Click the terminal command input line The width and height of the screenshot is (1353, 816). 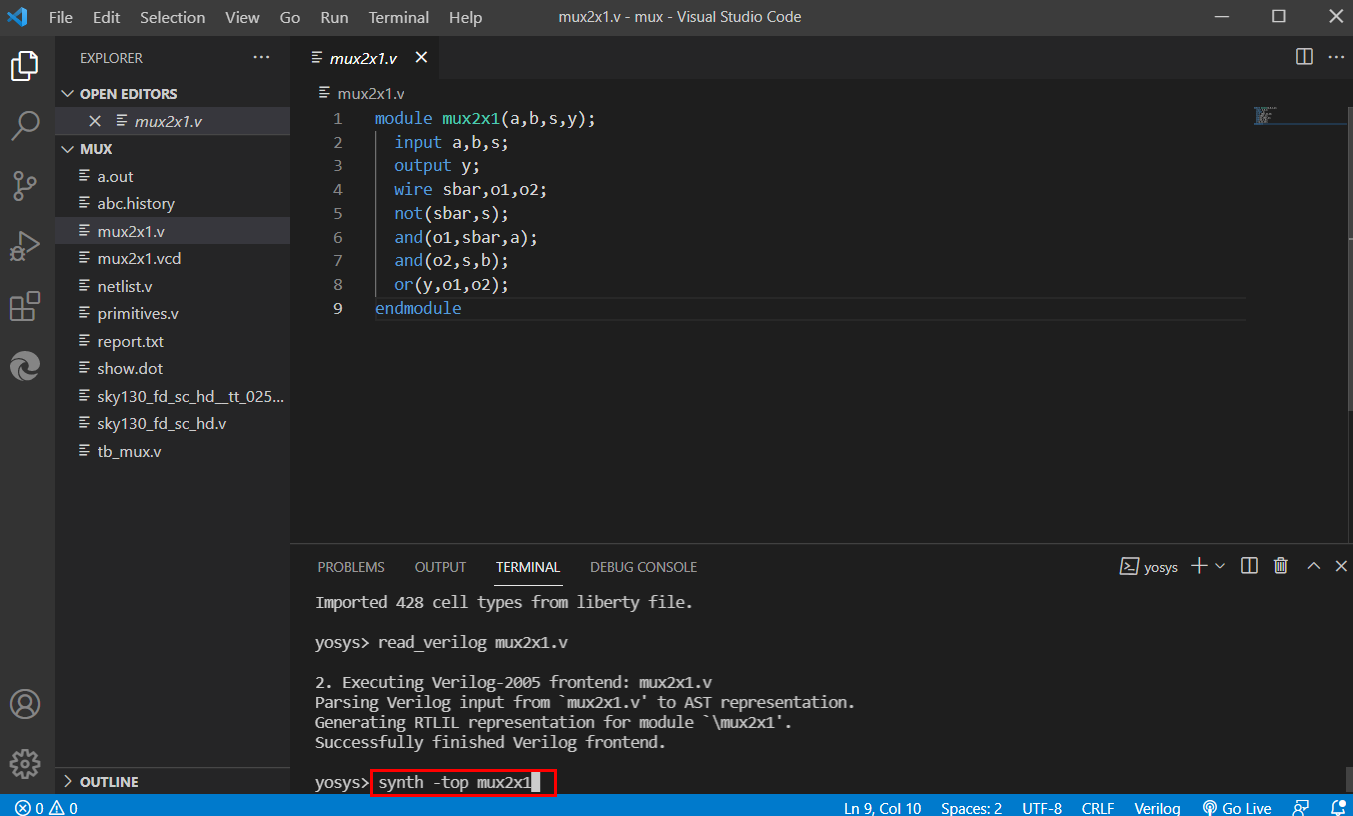coord(462,782)
